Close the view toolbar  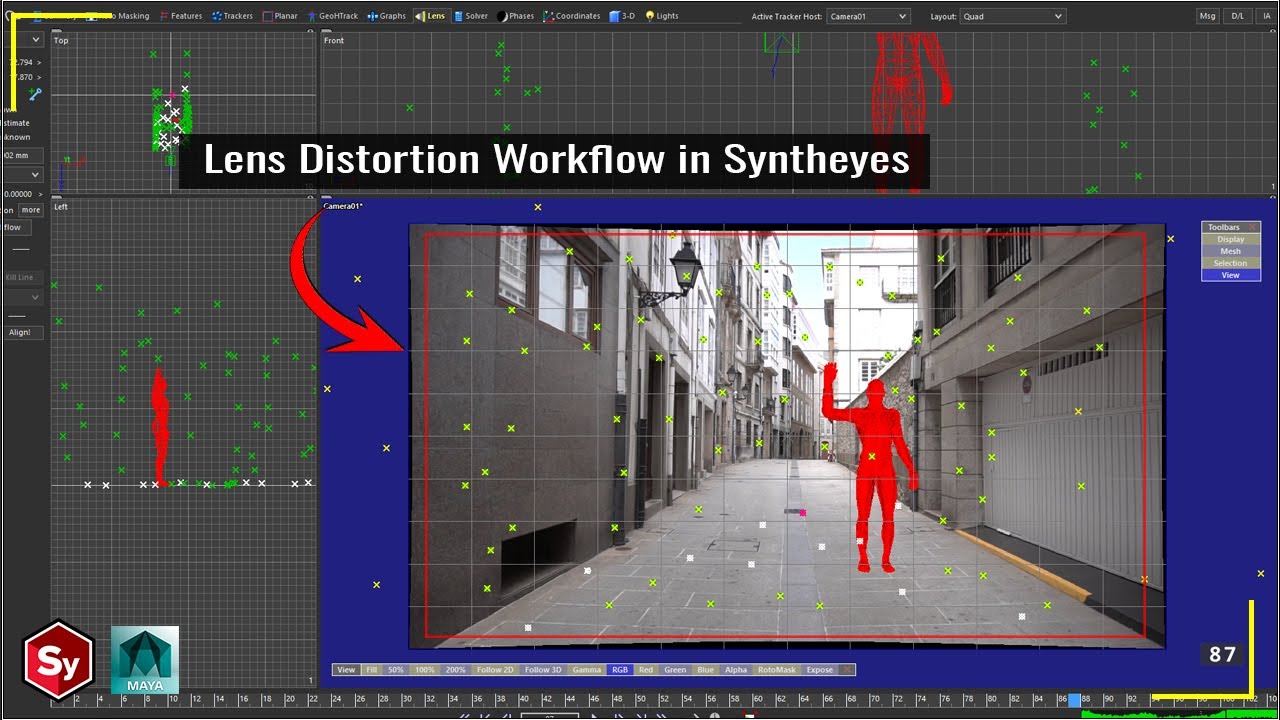click(x=847, y=670)
